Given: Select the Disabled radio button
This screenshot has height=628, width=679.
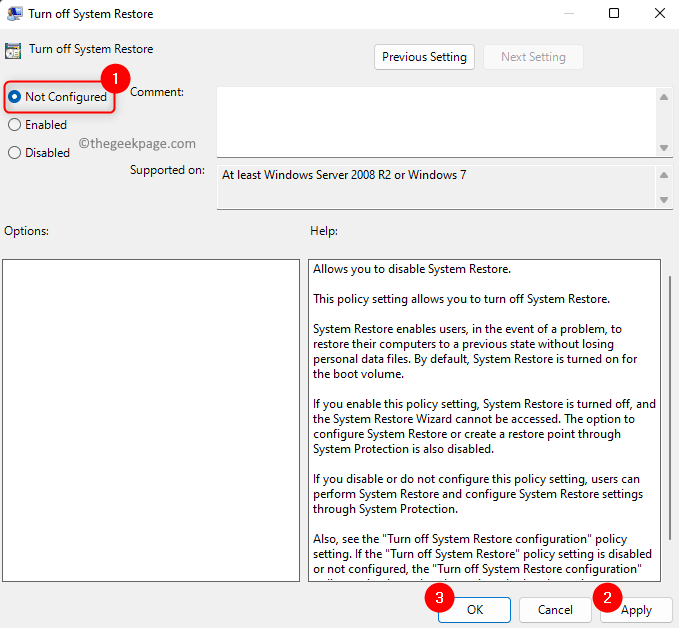Looking at the screenshot, I should click(14, 152).
